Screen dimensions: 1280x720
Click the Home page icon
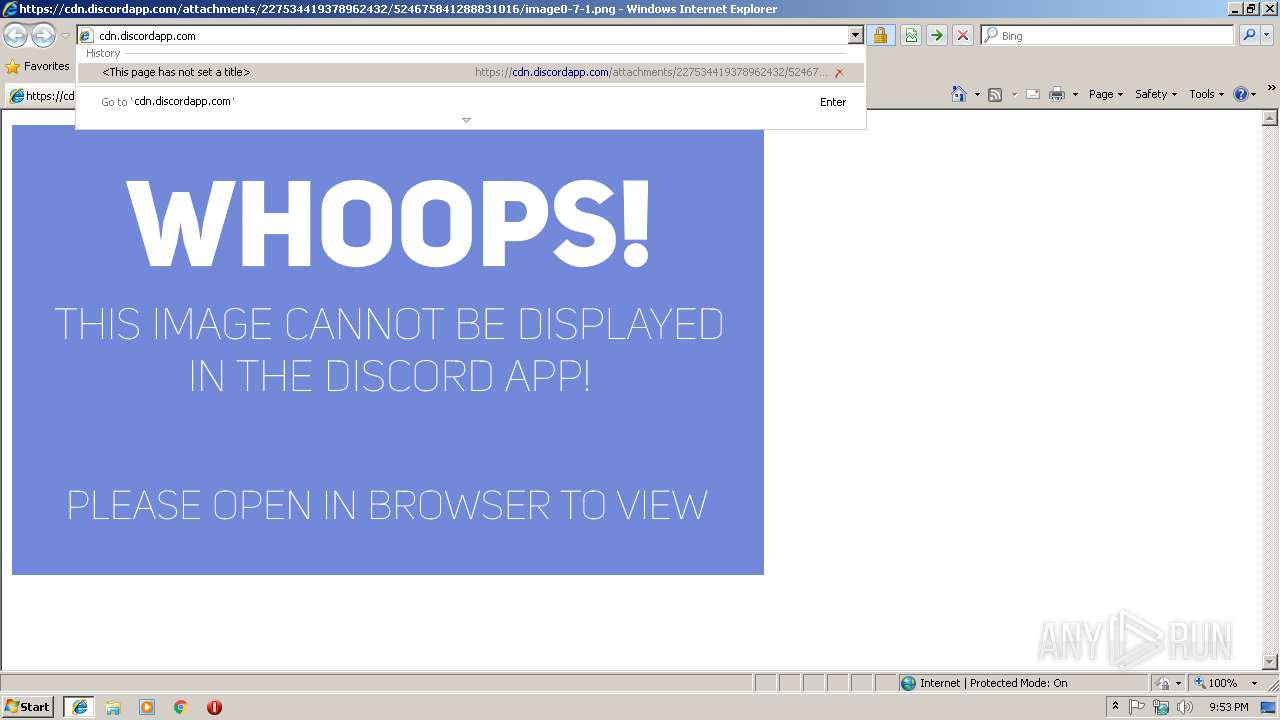[959, 94]
